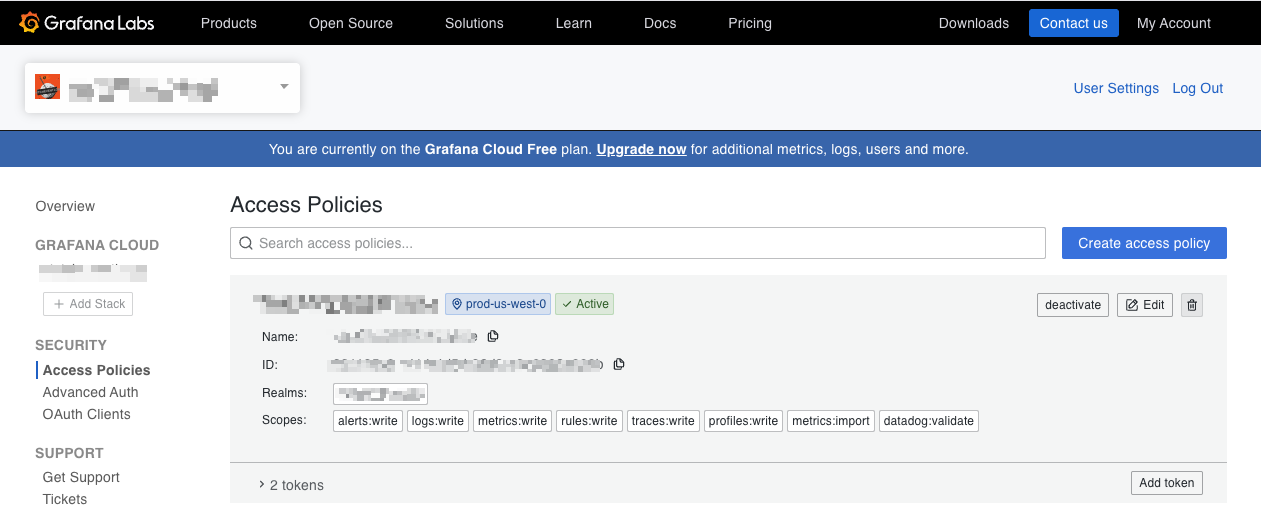Image resolution: width=1261 pixels, height=514 pixels.
Task: Follow the Upgrade now link
Action: (641, 149)
